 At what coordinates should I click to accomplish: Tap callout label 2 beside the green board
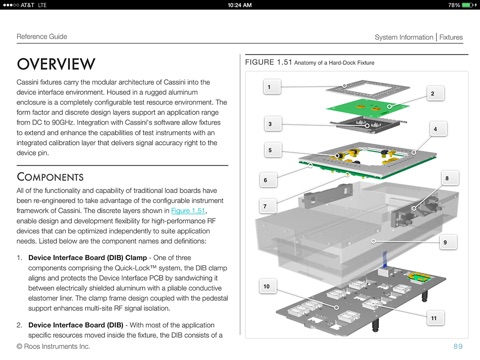click(x=434, y=93)
